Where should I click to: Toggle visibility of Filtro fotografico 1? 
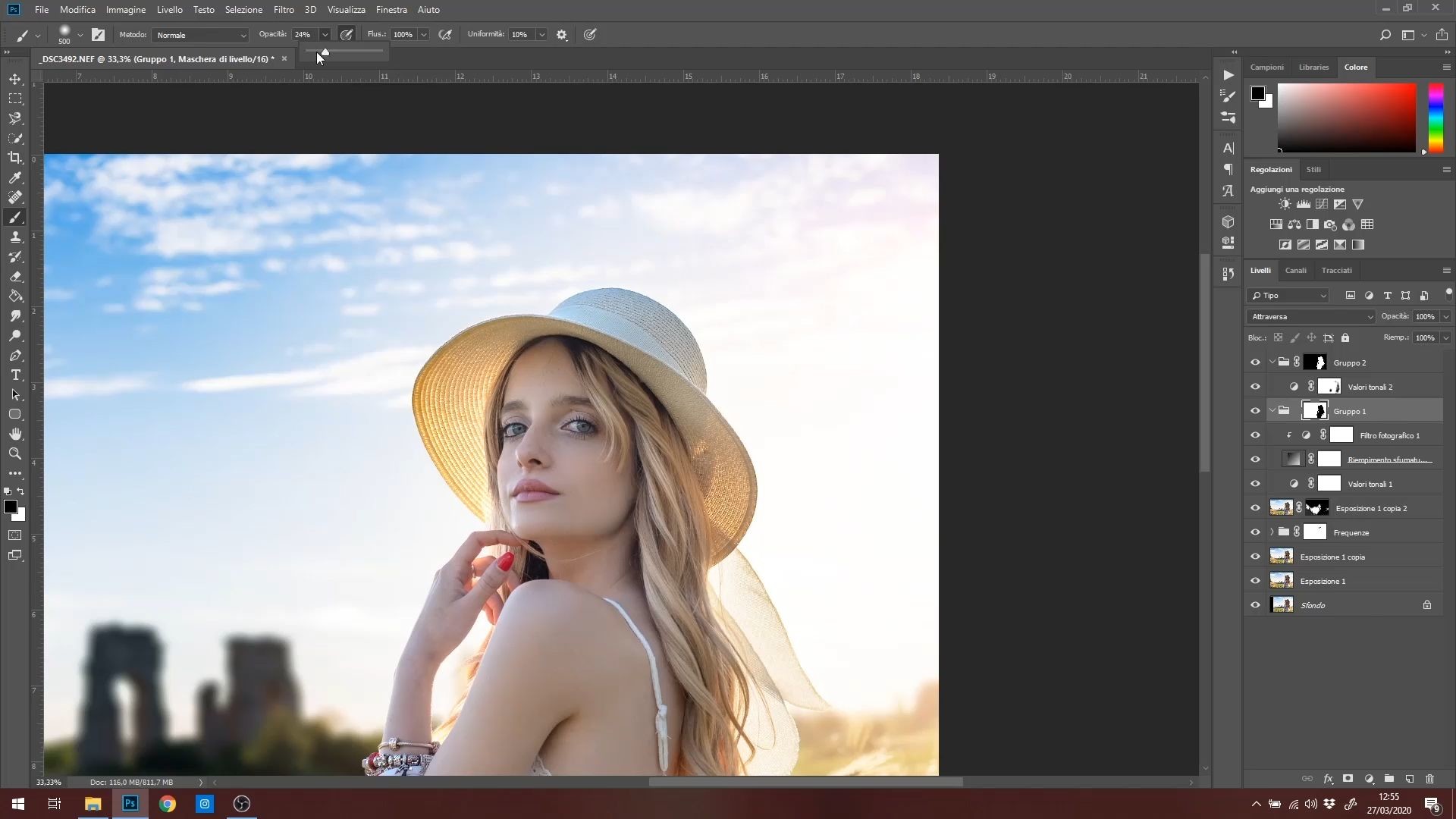pyautogui.click(x=1255, y=435)
